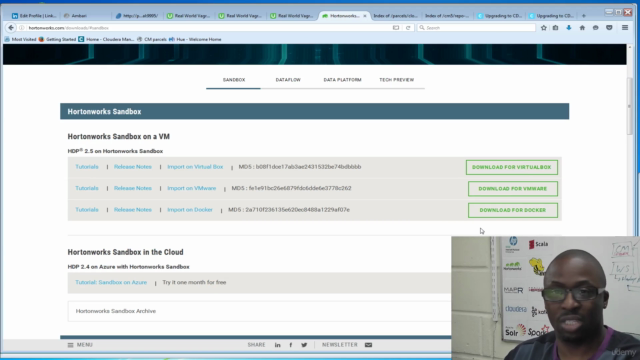
Task: Share on LinkedIn icon in footer bar
Action: click(x=278, y=345)
